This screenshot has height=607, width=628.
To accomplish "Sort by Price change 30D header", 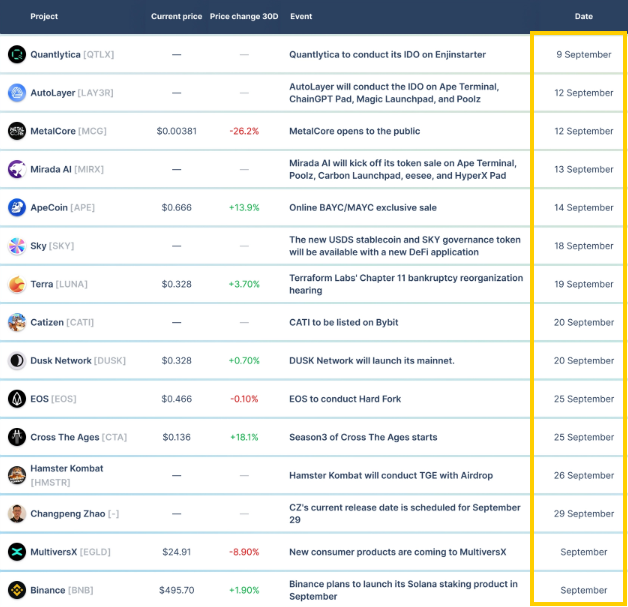I will (x=244, y=16).
